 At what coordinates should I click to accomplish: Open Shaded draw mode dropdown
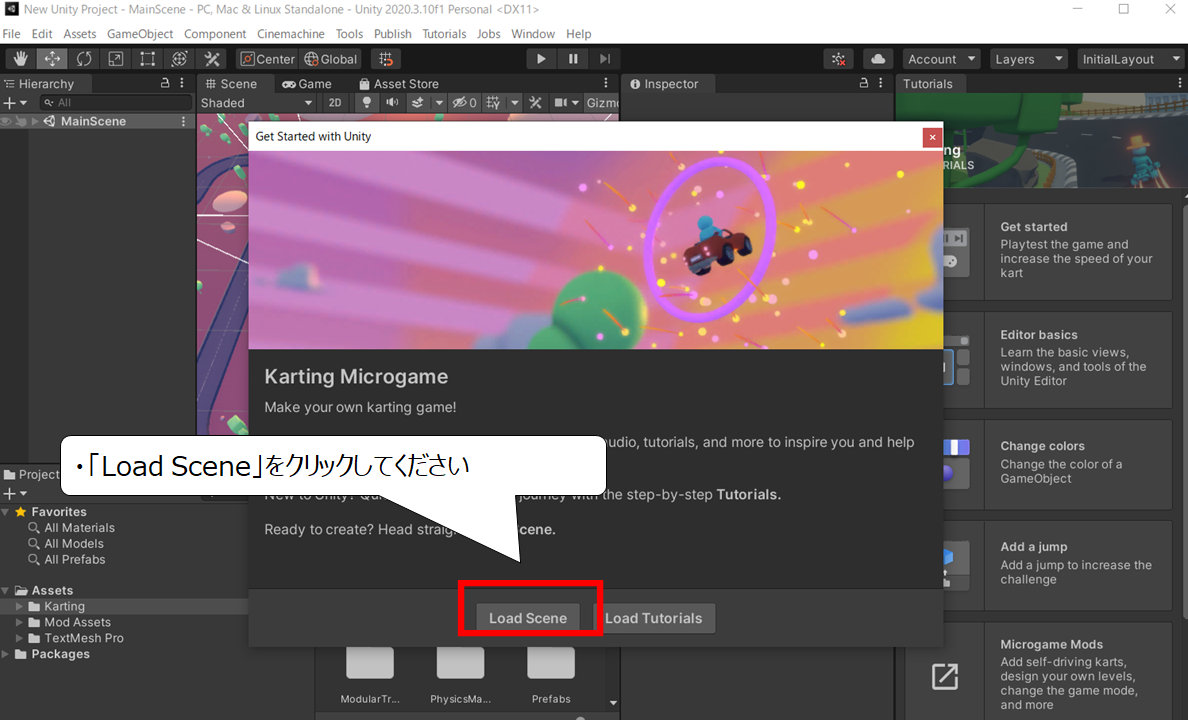tap(257, 103)
